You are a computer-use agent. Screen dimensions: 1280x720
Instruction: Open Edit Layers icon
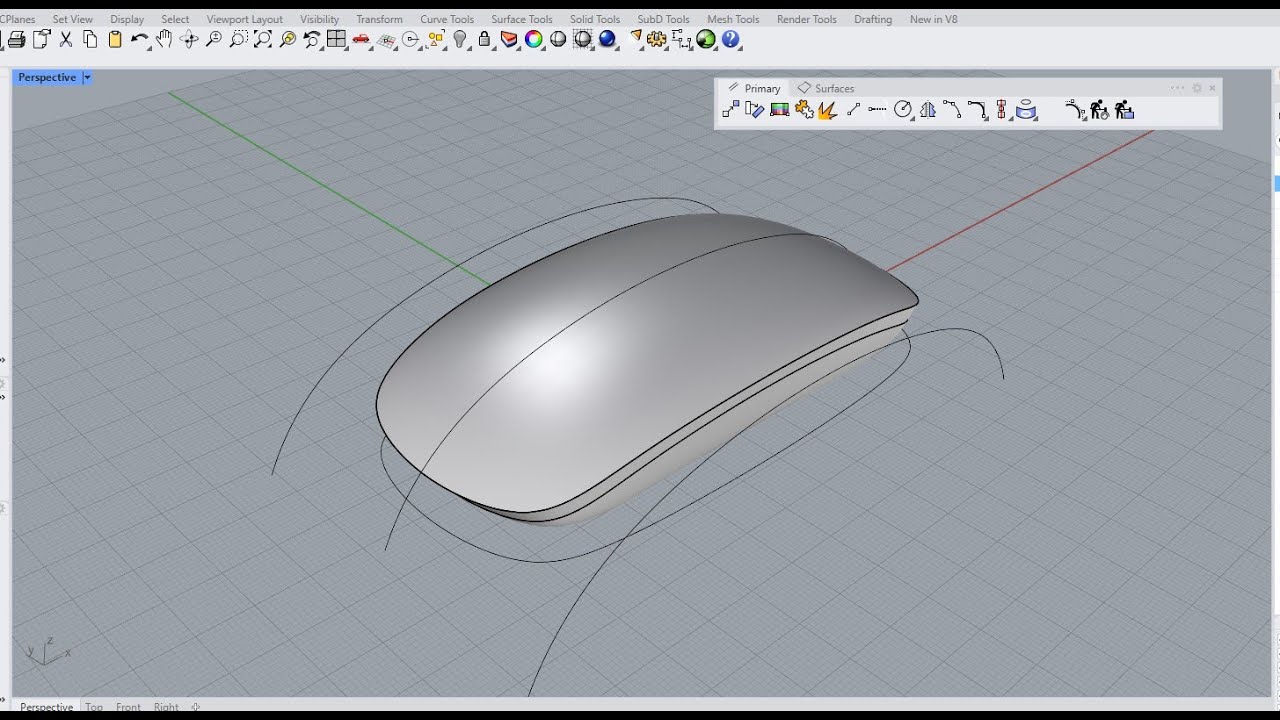coord(509,40)
